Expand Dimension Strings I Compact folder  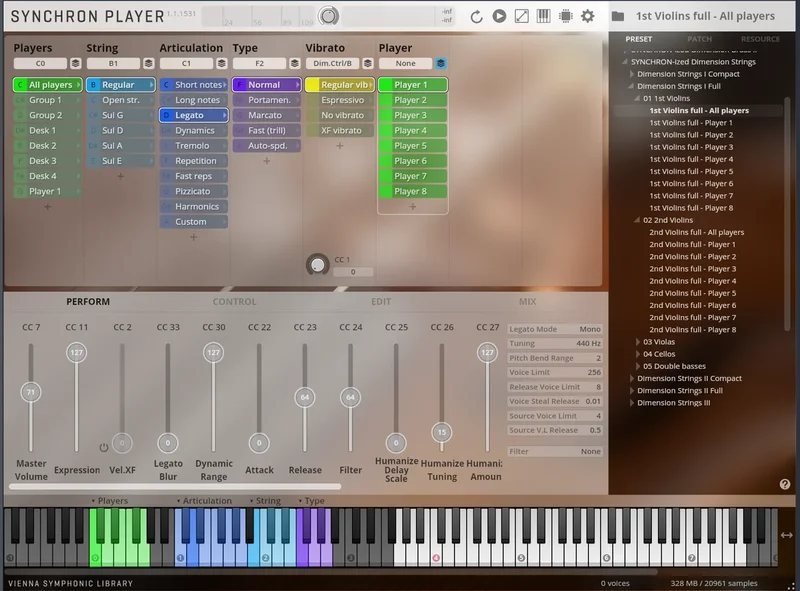(x=632, y=74)
